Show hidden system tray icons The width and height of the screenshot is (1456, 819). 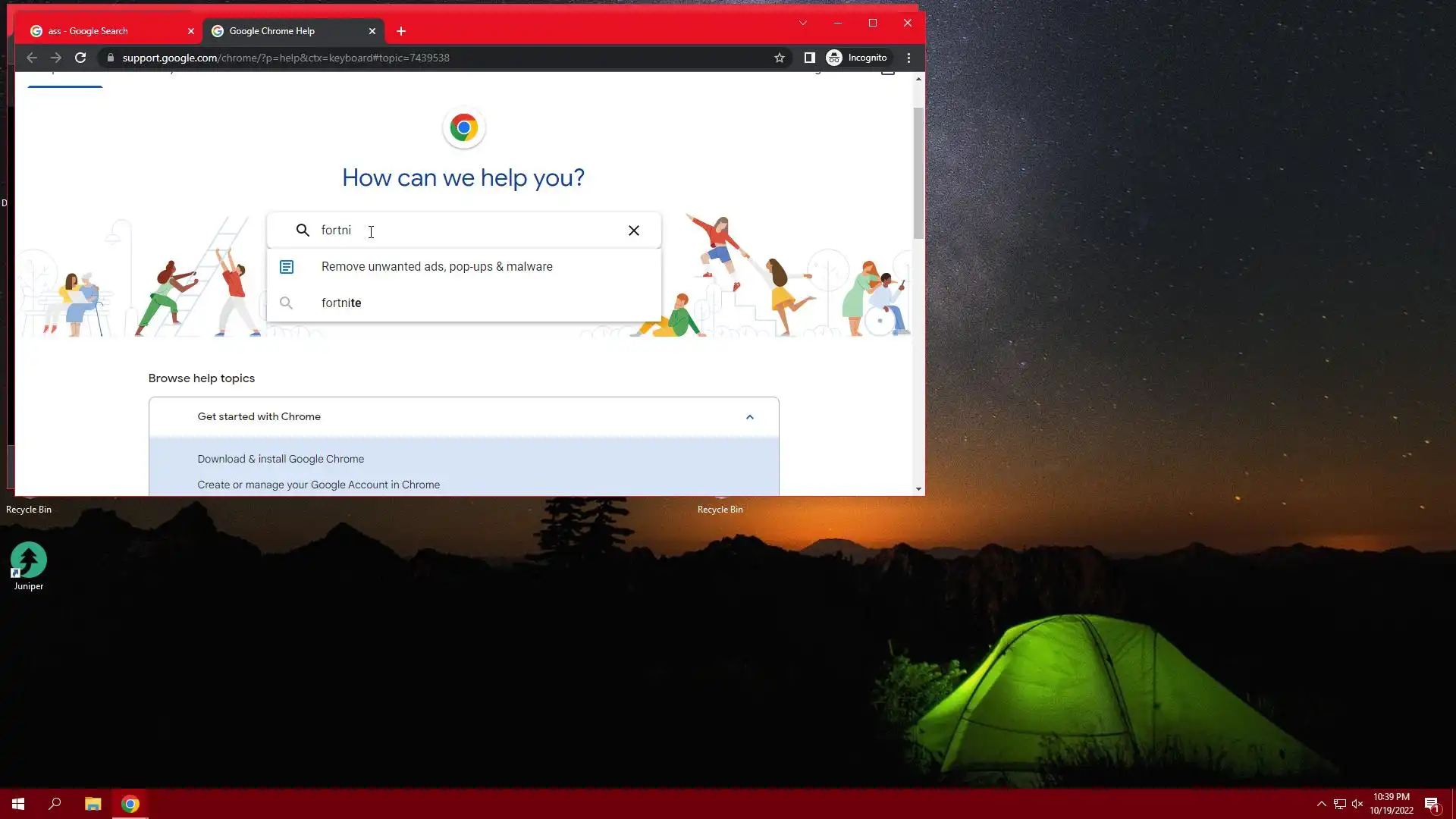(1321, 804)
